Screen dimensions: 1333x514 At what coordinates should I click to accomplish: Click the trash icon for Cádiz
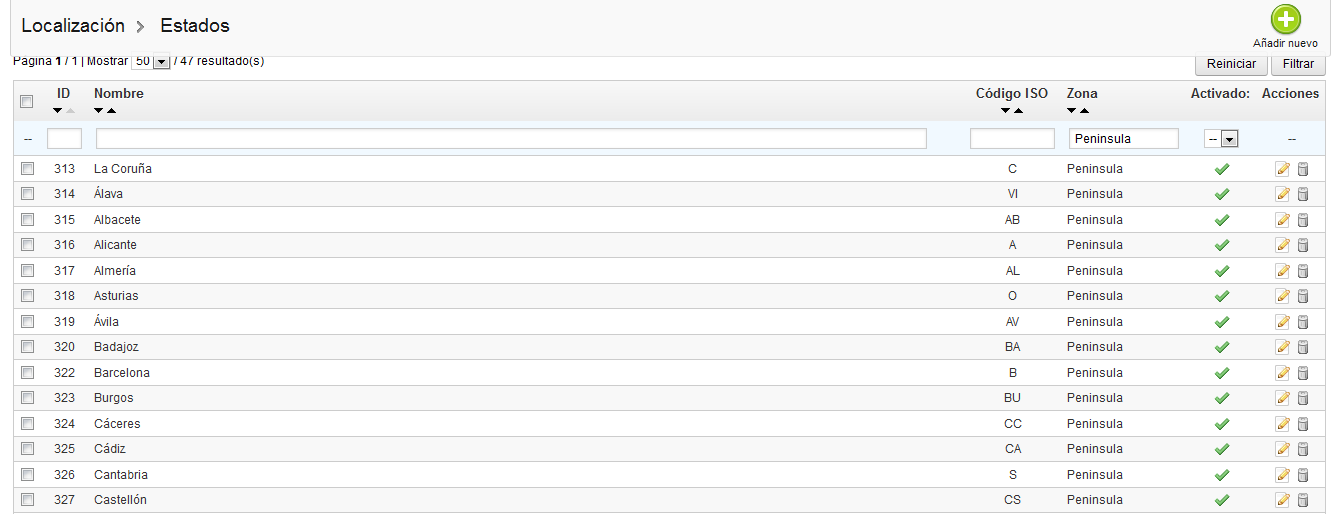1303,449
